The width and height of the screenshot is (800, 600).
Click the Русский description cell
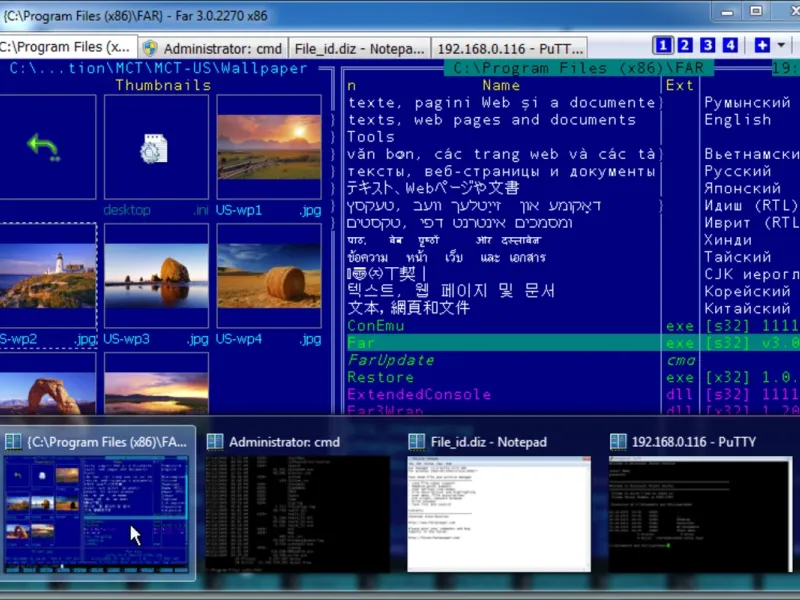(738, 171)
